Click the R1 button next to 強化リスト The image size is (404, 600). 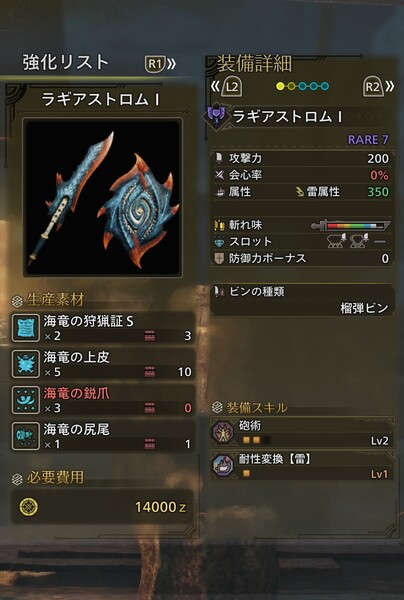click(160, 64)
